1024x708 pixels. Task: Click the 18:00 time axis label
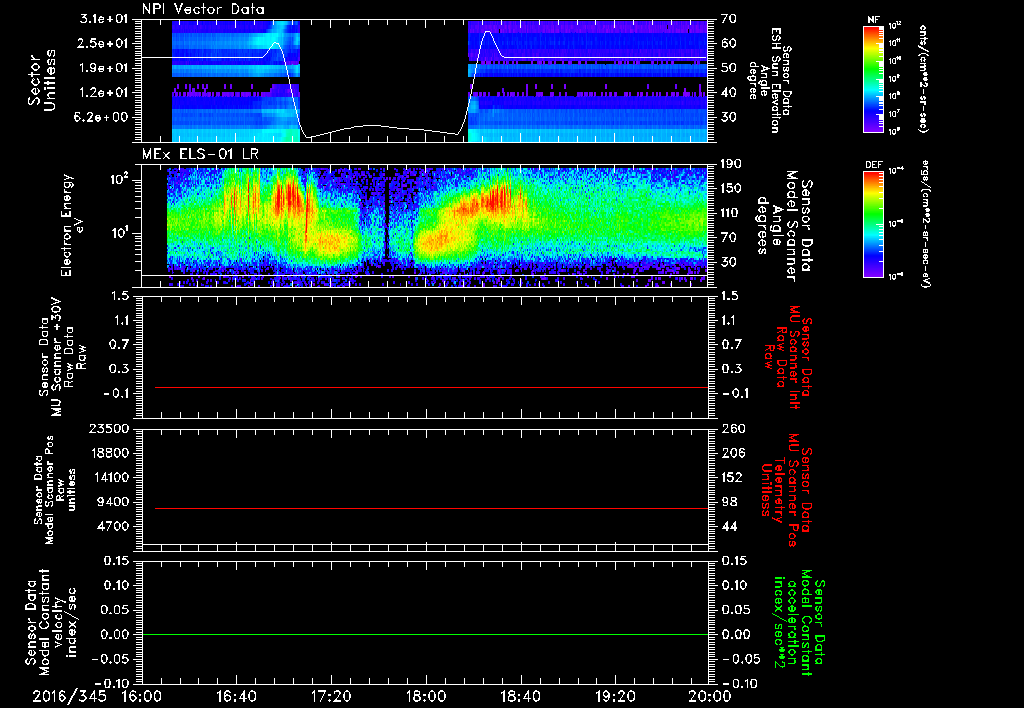[x=426, y=696]
